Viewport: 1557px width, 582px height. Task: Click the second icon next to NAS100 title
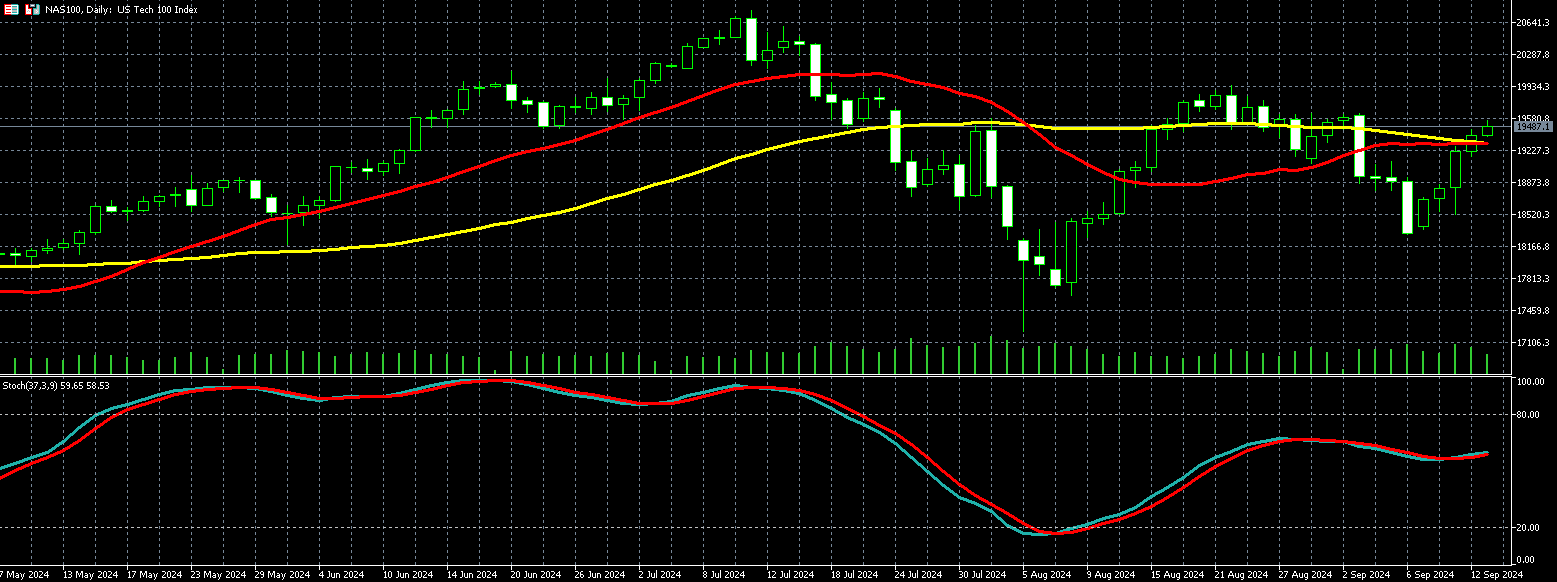click(x=33, y=9)
